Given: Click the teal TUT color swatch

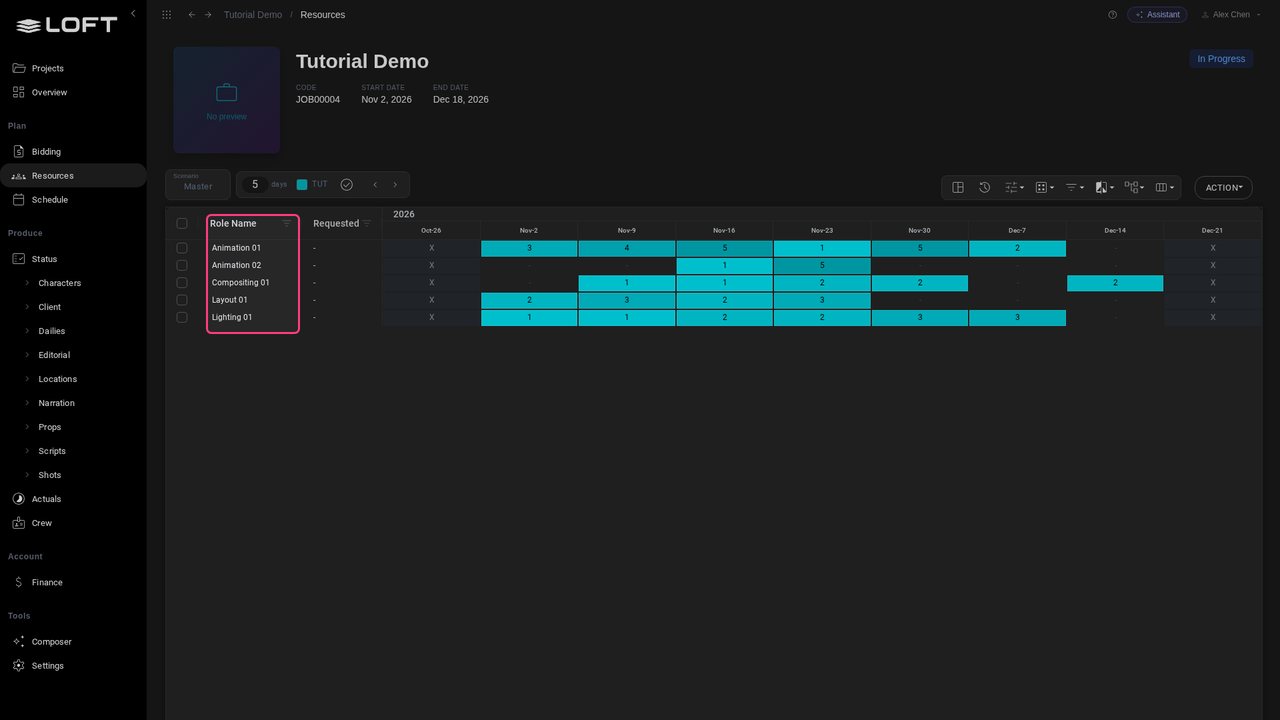Looking at the screenshot, I should [302, 185].
